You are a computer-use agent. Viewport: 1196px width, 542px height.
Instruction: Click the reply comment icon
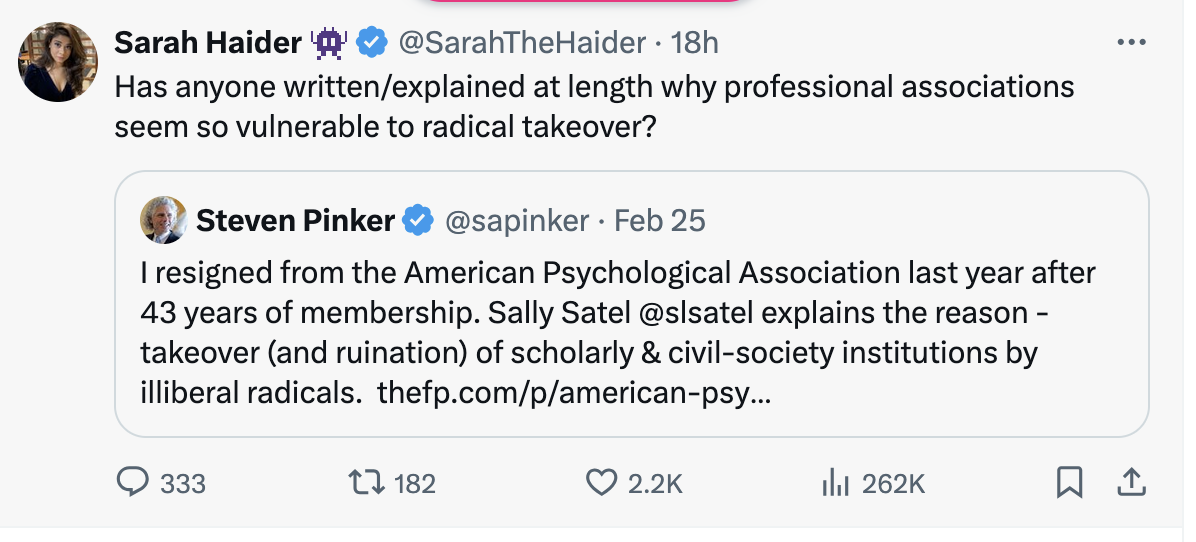point(133,483)
